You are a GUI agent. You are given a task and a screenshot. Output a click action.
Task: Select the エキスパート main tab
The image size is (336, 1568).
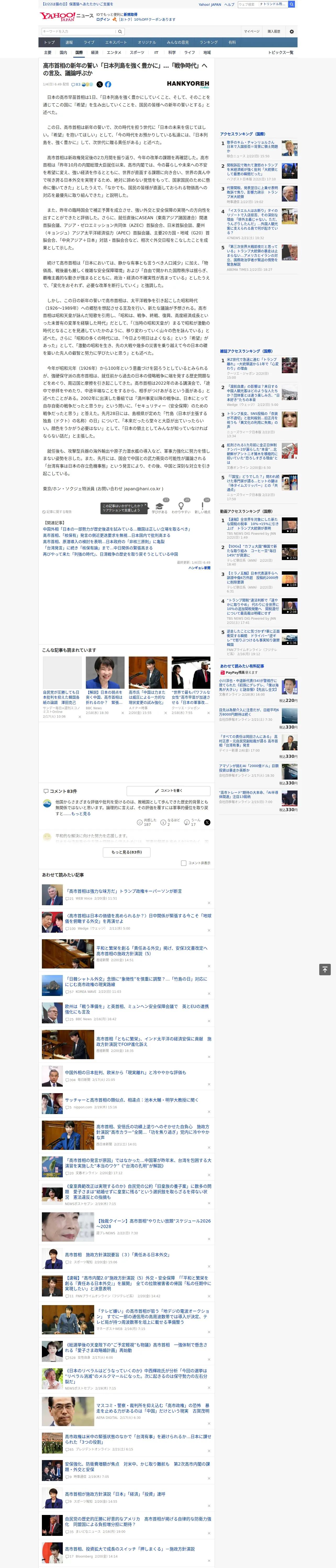tap(116, 43)
